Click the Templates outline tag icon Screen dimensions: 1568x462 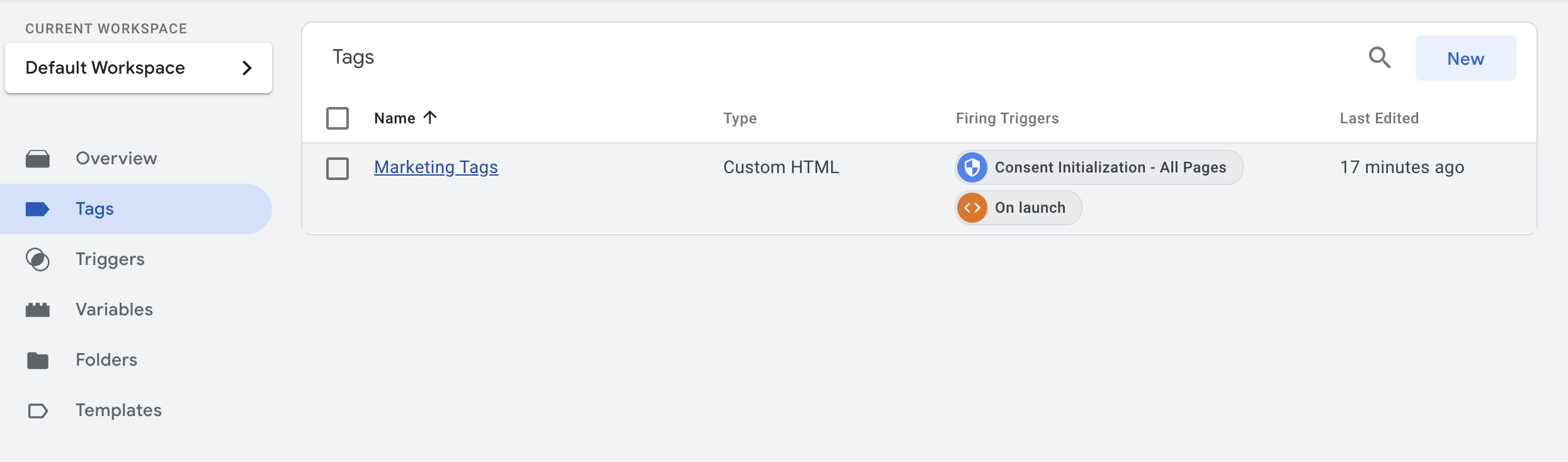point(38,411)
